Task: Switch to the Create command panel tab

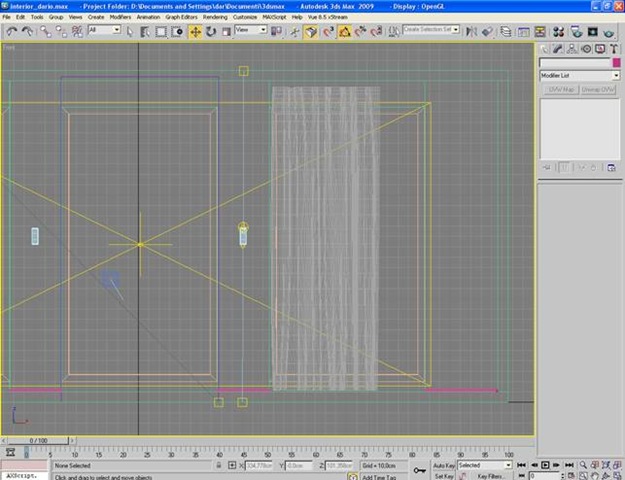Action: [544, 49]
